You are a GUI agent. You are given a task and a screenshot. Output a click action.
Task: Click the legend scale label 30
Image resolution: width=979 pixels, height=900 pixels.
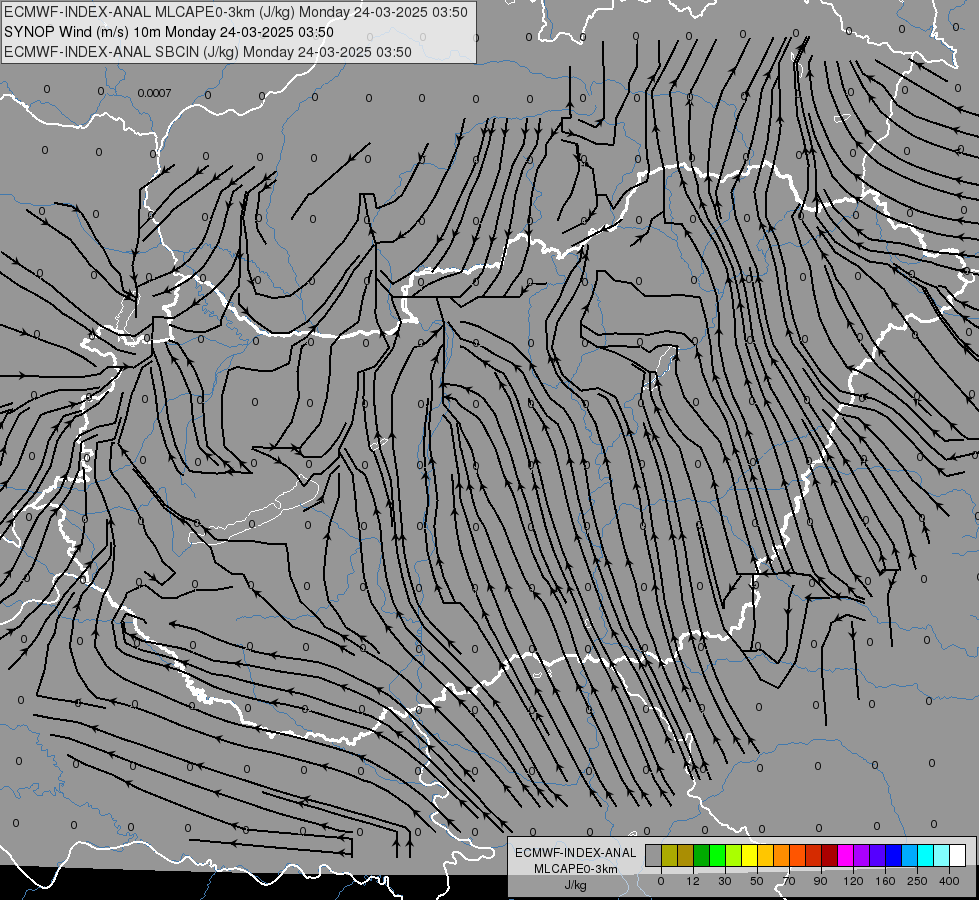[725, 881]
